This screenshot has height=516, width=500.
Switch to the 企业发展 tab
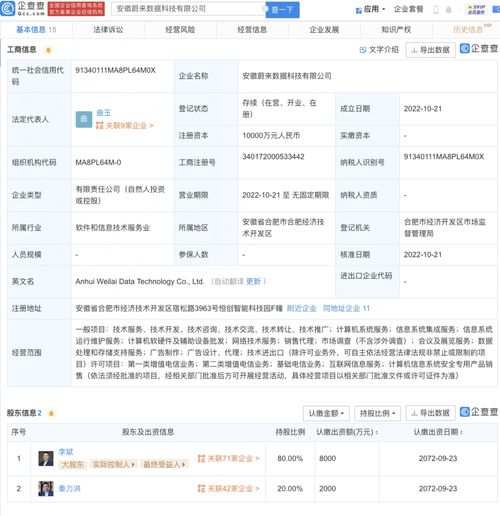(x=324, y=30)
